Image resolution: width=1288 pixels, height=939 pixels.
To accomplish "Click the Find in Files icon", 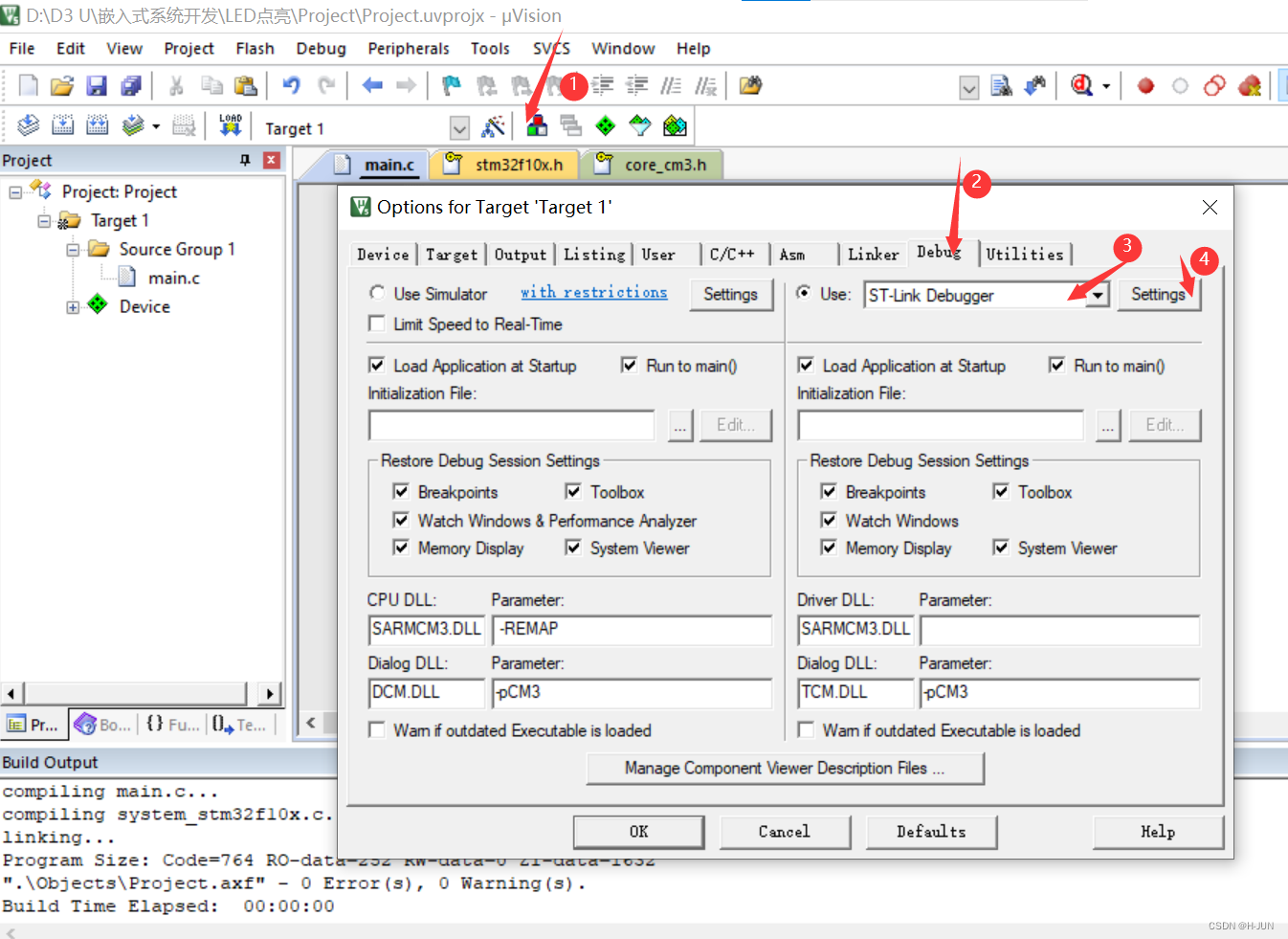I will (x=751, y=86).
